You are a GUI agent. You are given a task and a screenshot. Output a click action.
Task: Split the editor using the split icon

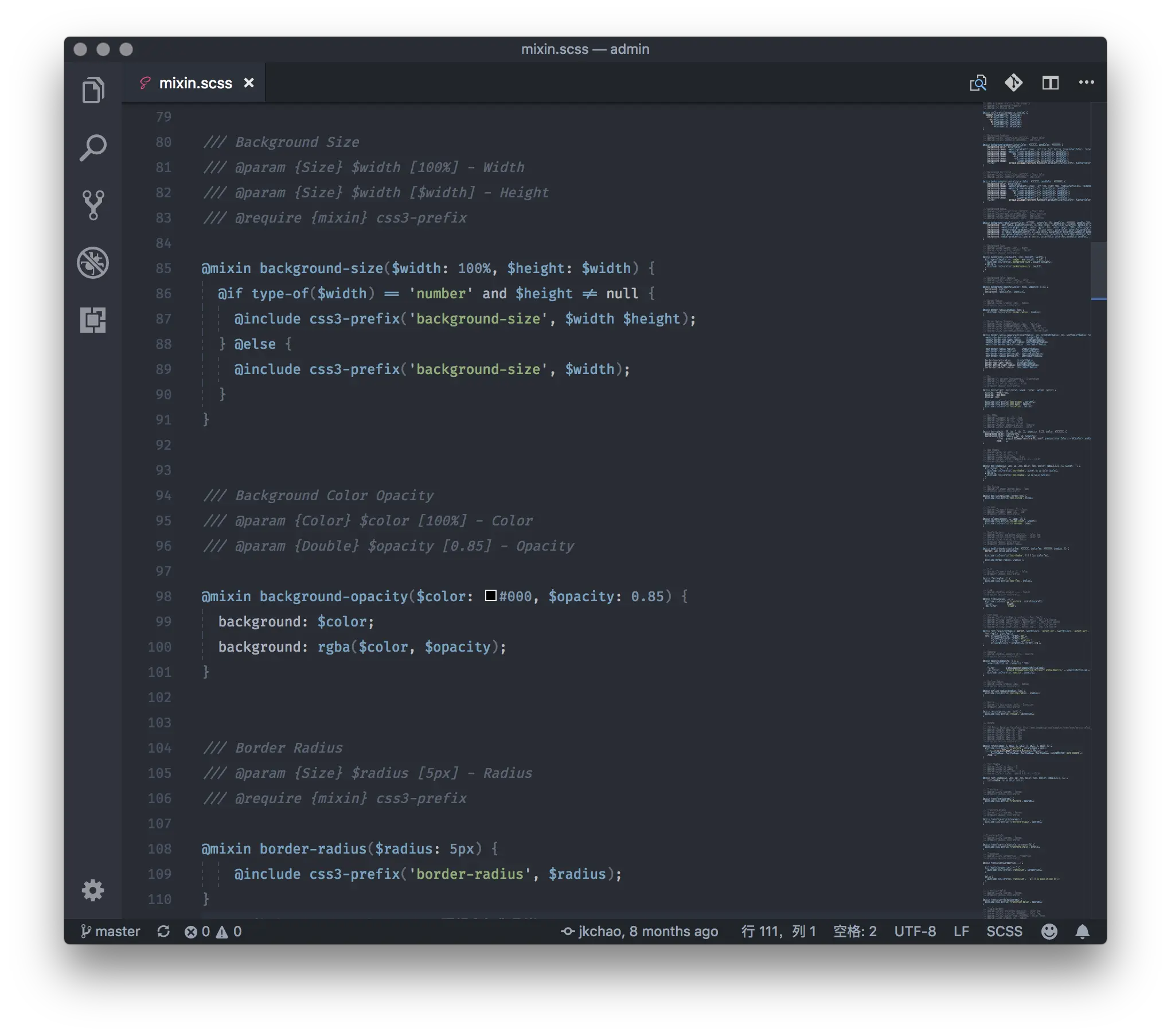pyautogui.click(x=1051, y=83)
